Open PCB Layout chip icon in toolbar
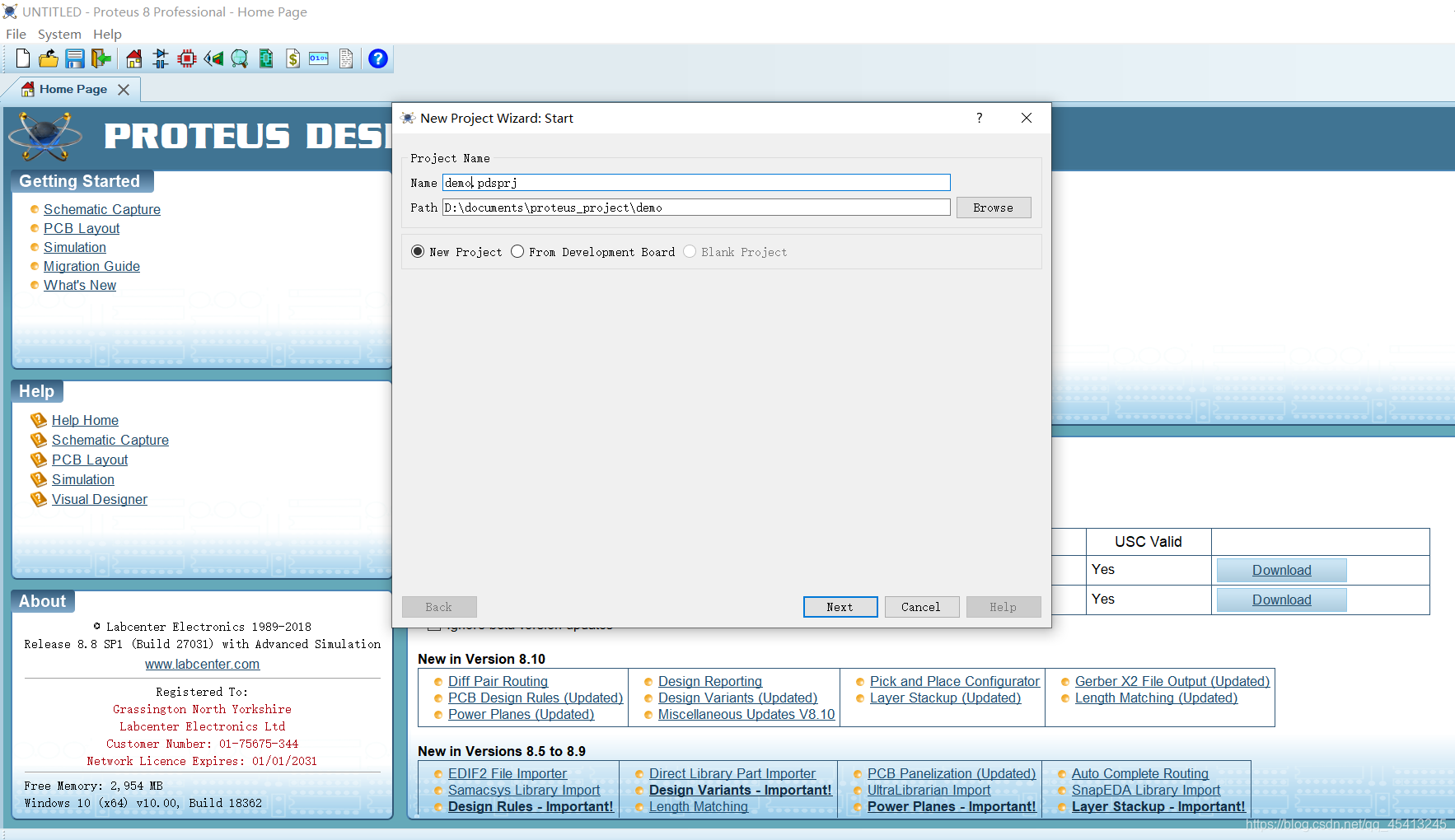Screen dimensions: 1455x840 pyautogui.click(x=187, y=58)
